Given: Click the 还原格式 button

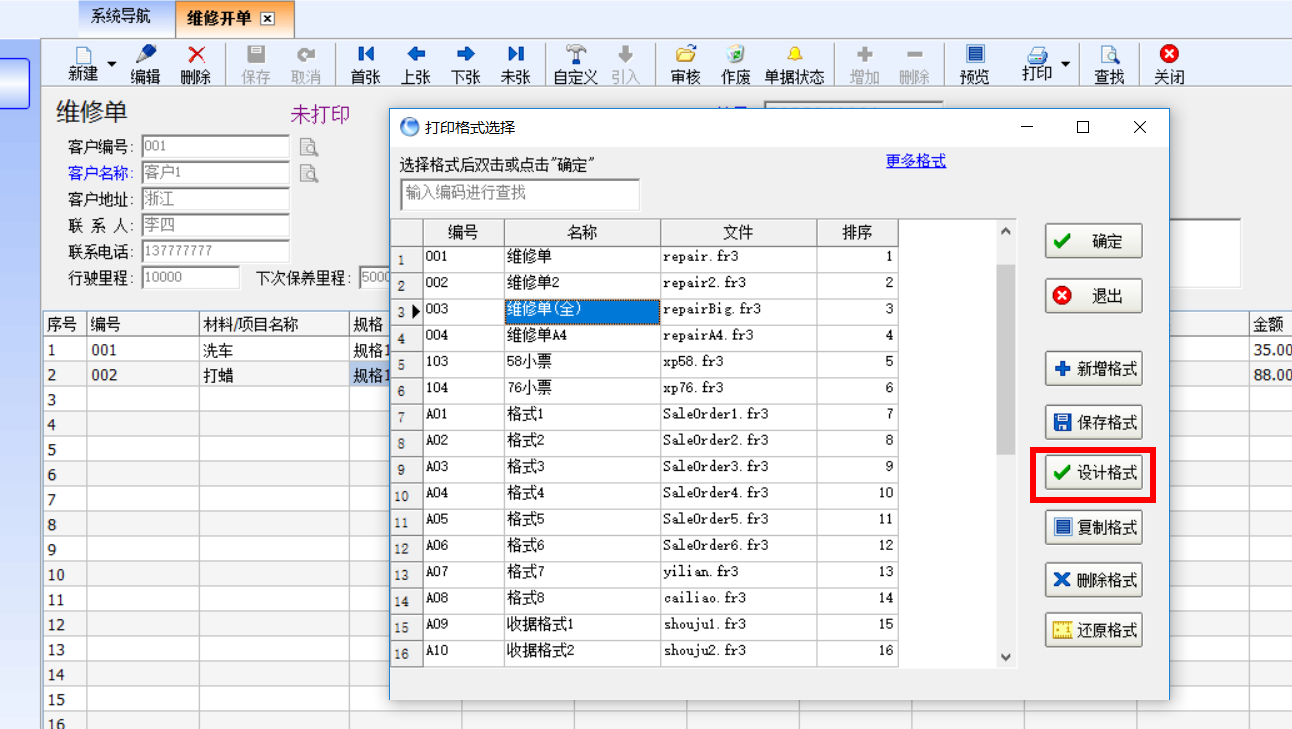Looking at the screenshot, I should (1093, 631).
